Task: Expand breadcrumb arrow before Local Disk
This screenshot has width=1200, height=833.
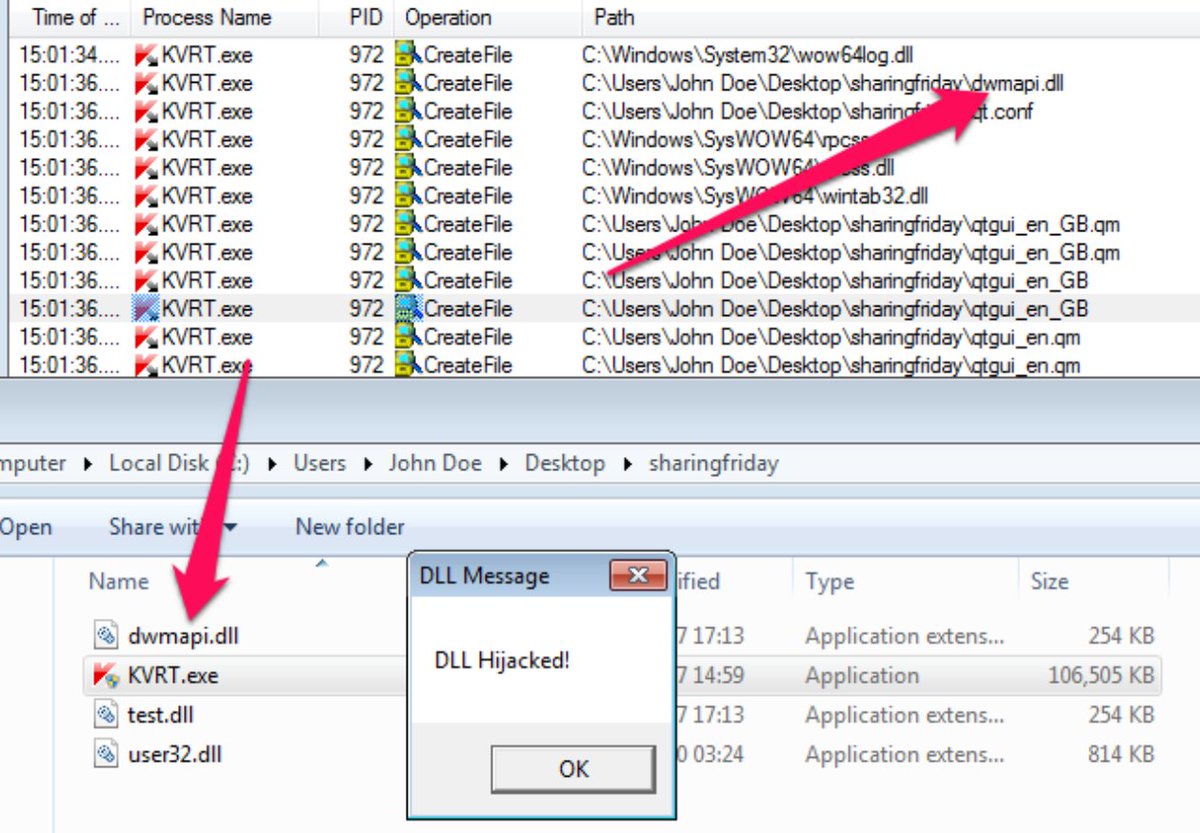Action: tap(87, 464)
